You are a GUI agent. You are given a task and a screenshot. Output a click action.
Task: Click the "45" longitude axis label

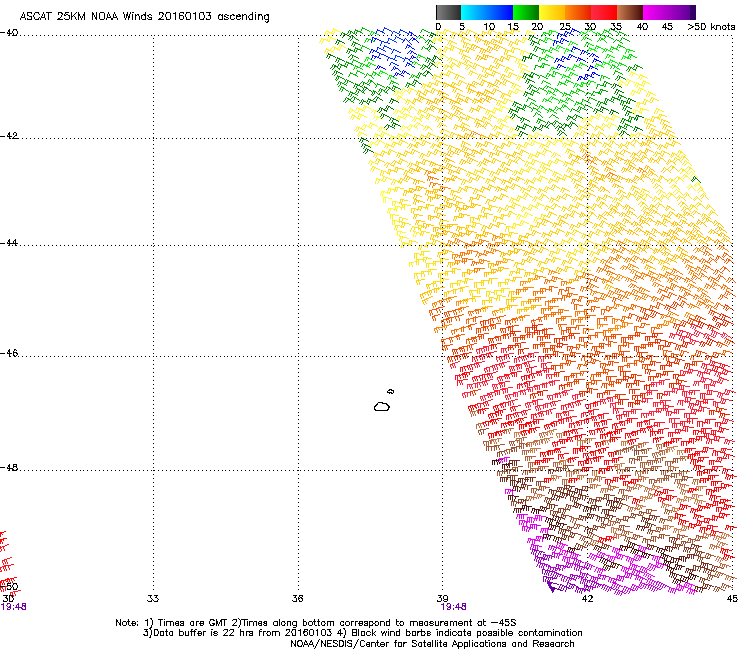(732, 599)
